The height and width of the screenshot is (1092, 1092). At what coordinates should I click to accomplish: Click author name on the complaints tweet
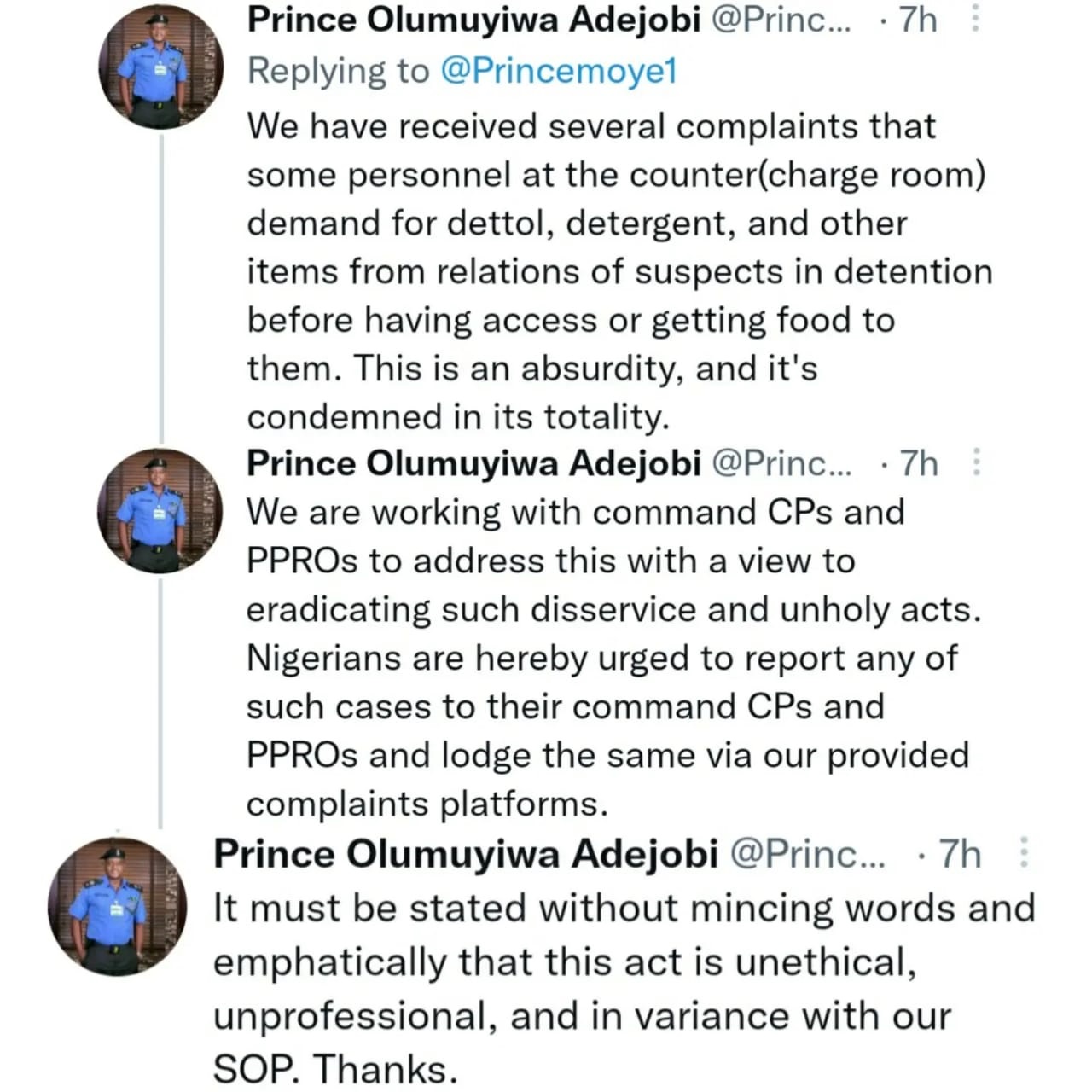(473, 19)
